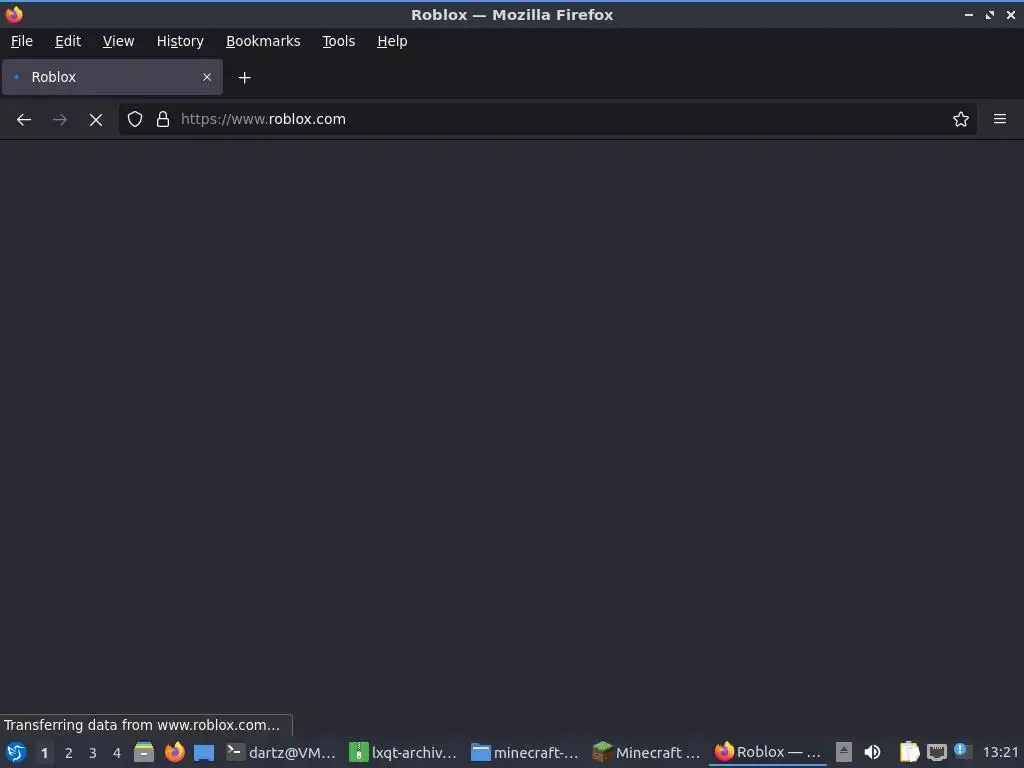Launch file manager from the panel
Image resolution: width=1024 pixels, height=768 pixels.
(x=144, y=752)
